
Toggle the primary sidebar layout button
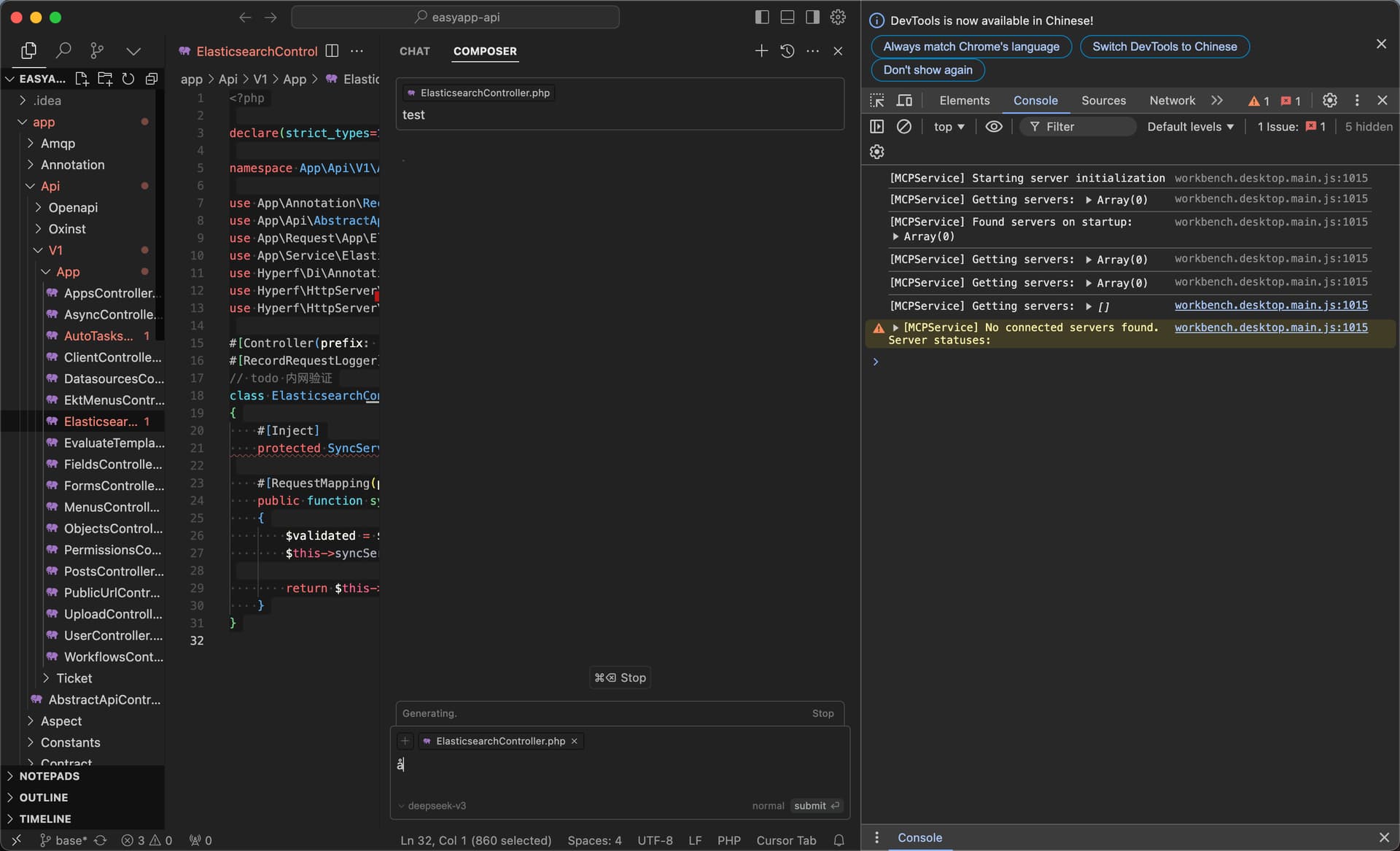click(762, 17)
